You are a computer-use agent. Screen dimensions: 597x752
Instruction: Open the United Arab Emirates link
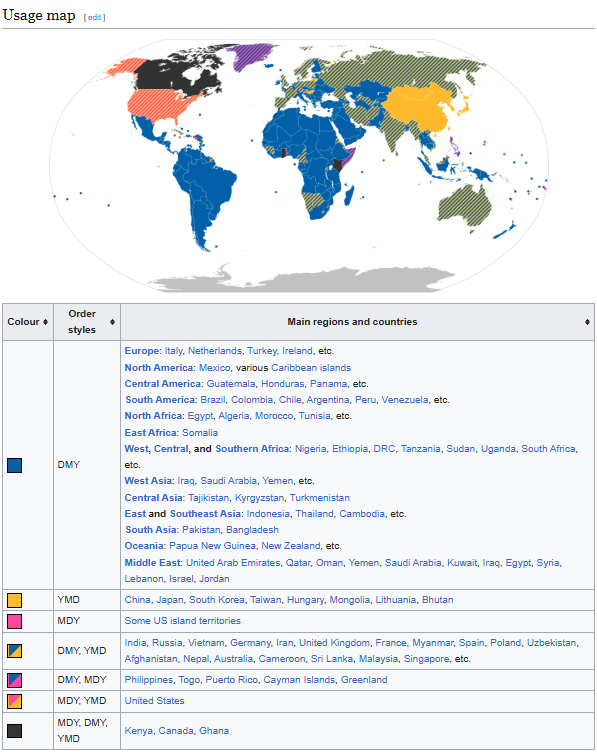tap(233, 563)
